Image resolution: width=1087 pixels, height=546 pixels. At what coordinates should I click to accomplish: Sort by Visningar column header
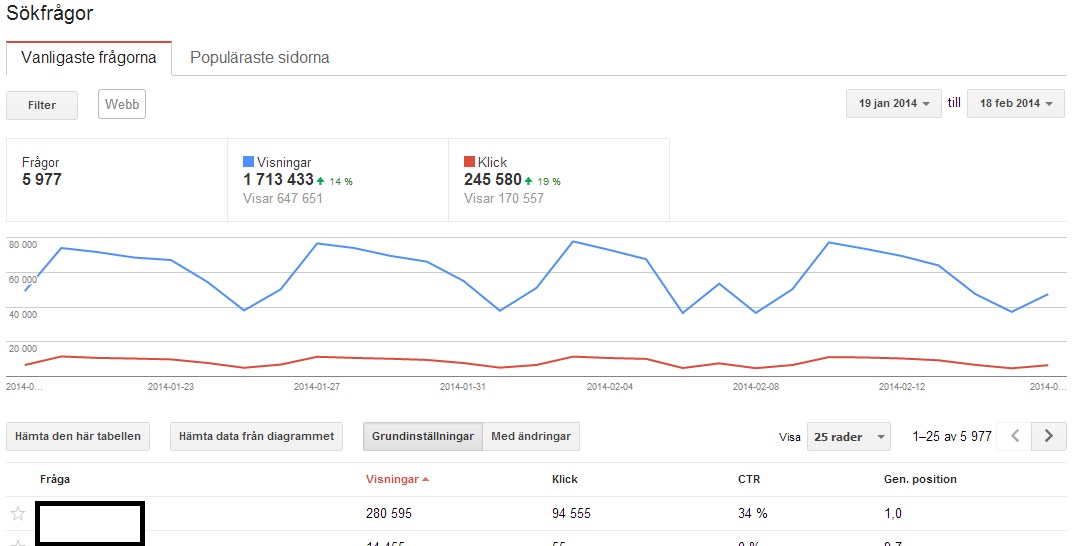coord(397,479)
